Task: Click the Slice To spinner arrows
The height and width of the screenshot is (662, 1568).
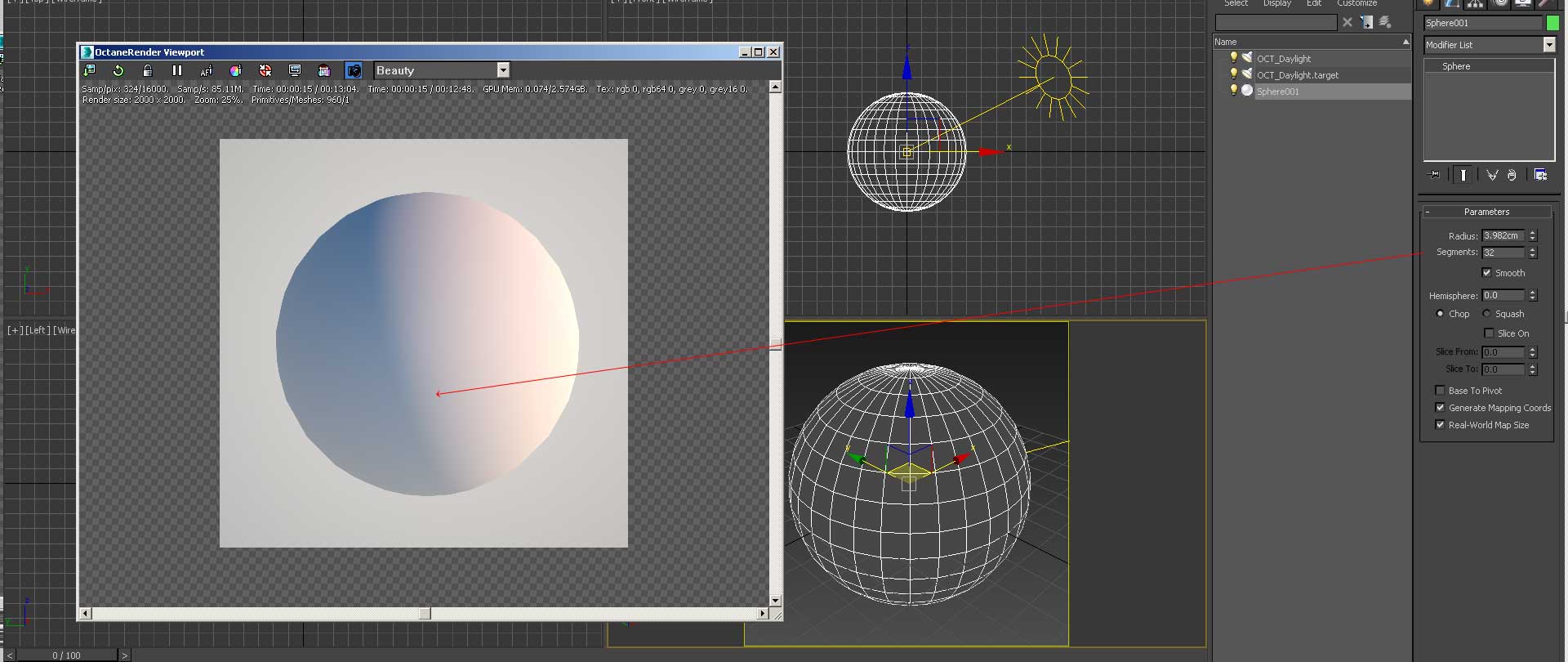Action: [x=1533, y=369]
